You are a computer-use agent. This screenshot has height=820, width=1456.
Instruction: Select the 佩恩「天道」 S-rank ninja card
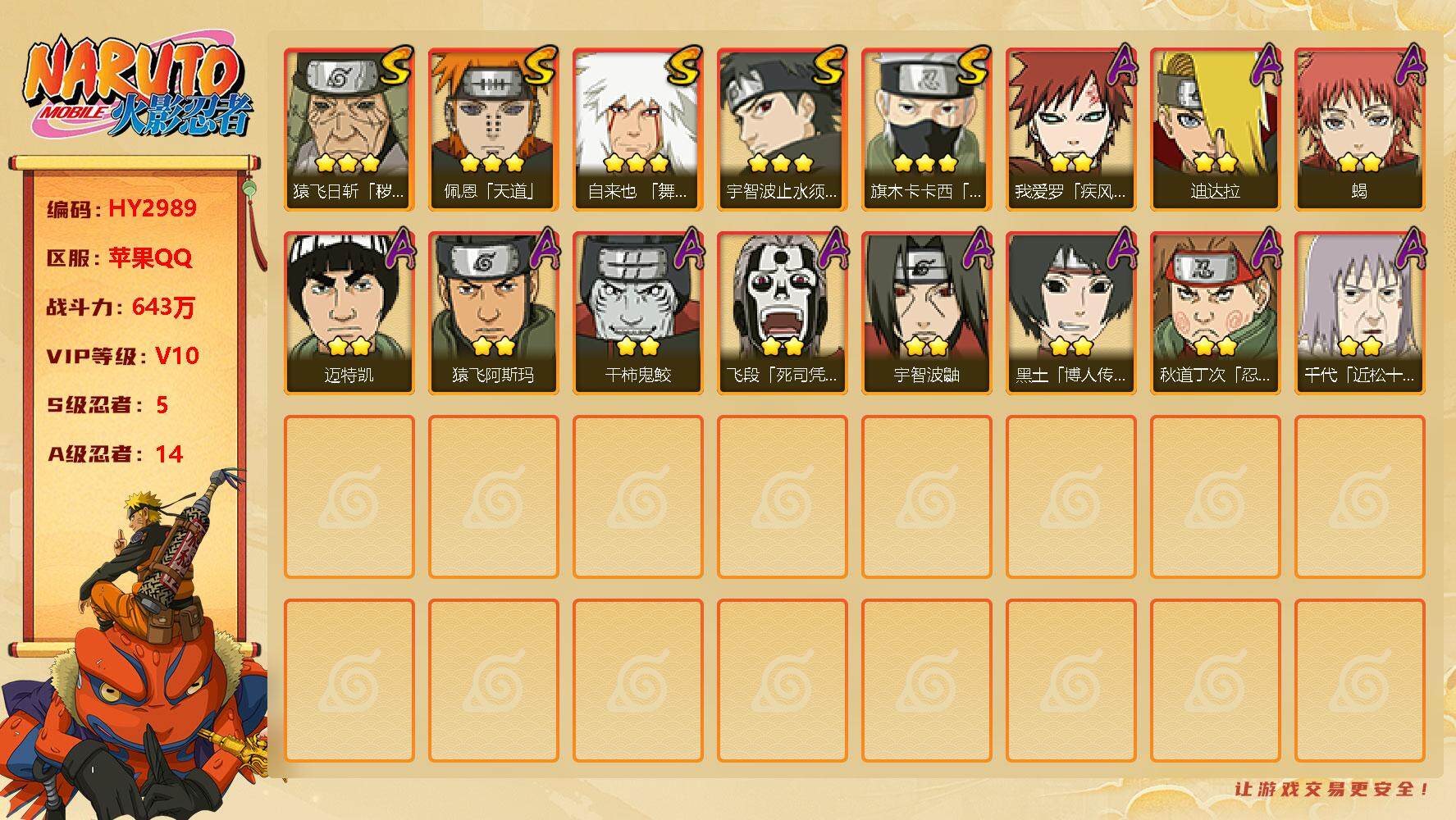click(493, 129)
